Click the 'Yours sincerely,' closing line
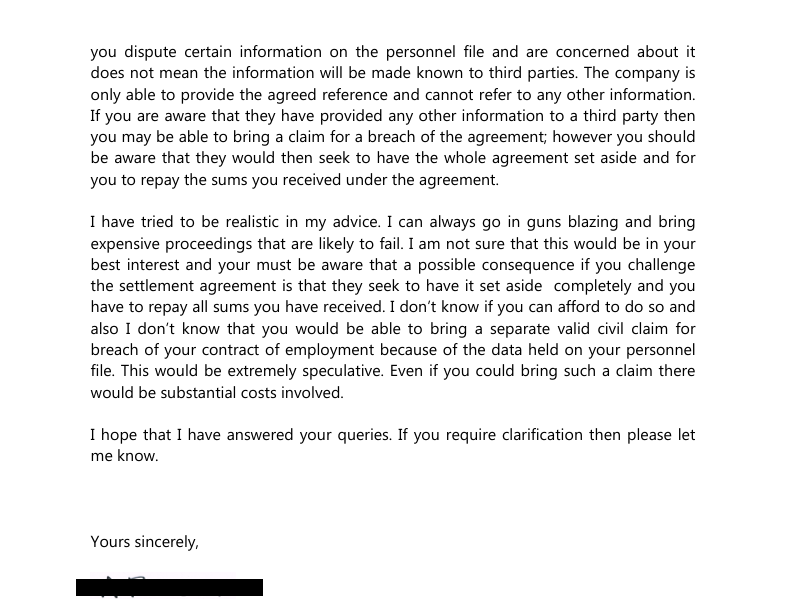This screenshot has width=785, height=599. 145,542
